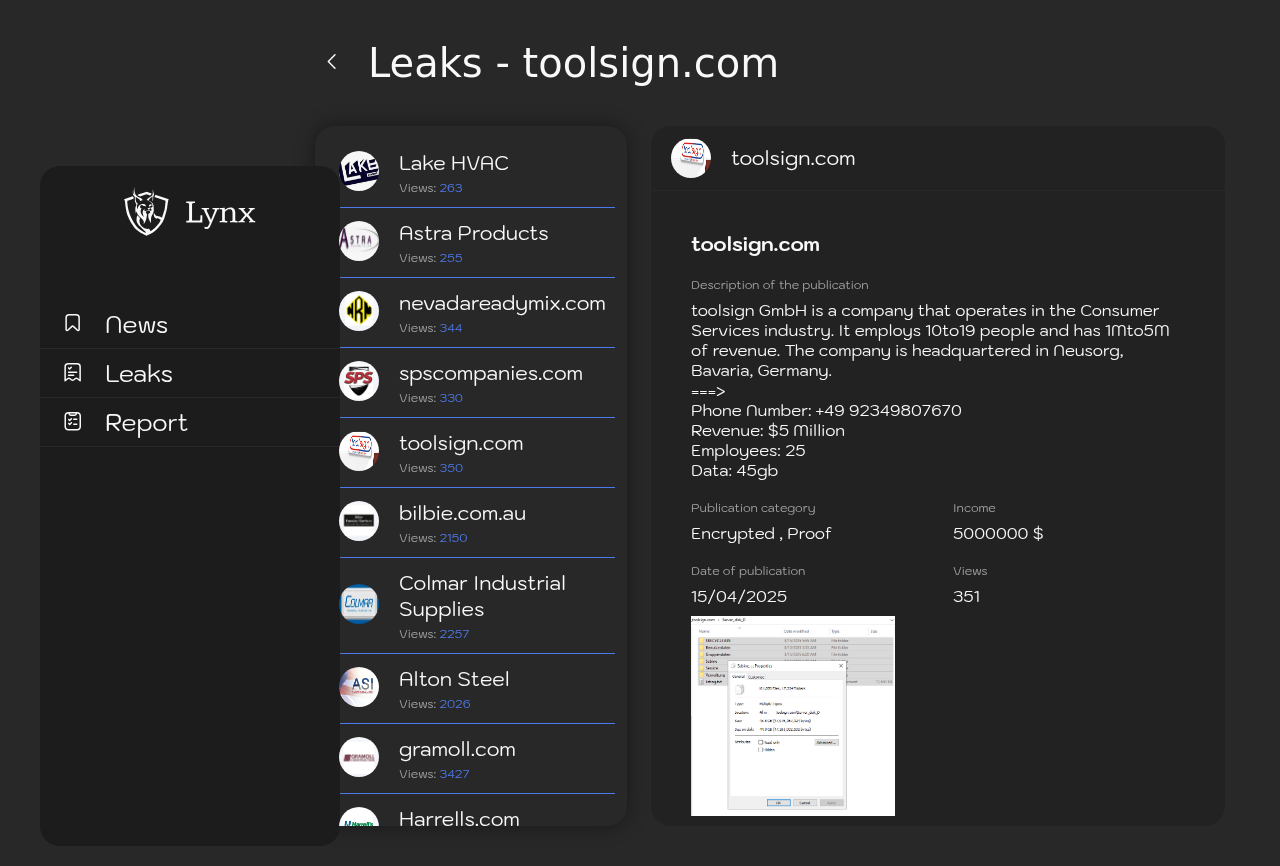The image size is (1280, 866).
Task: Click 'Phone Number: +49 92349807670' line
Action: click(826, 410)
